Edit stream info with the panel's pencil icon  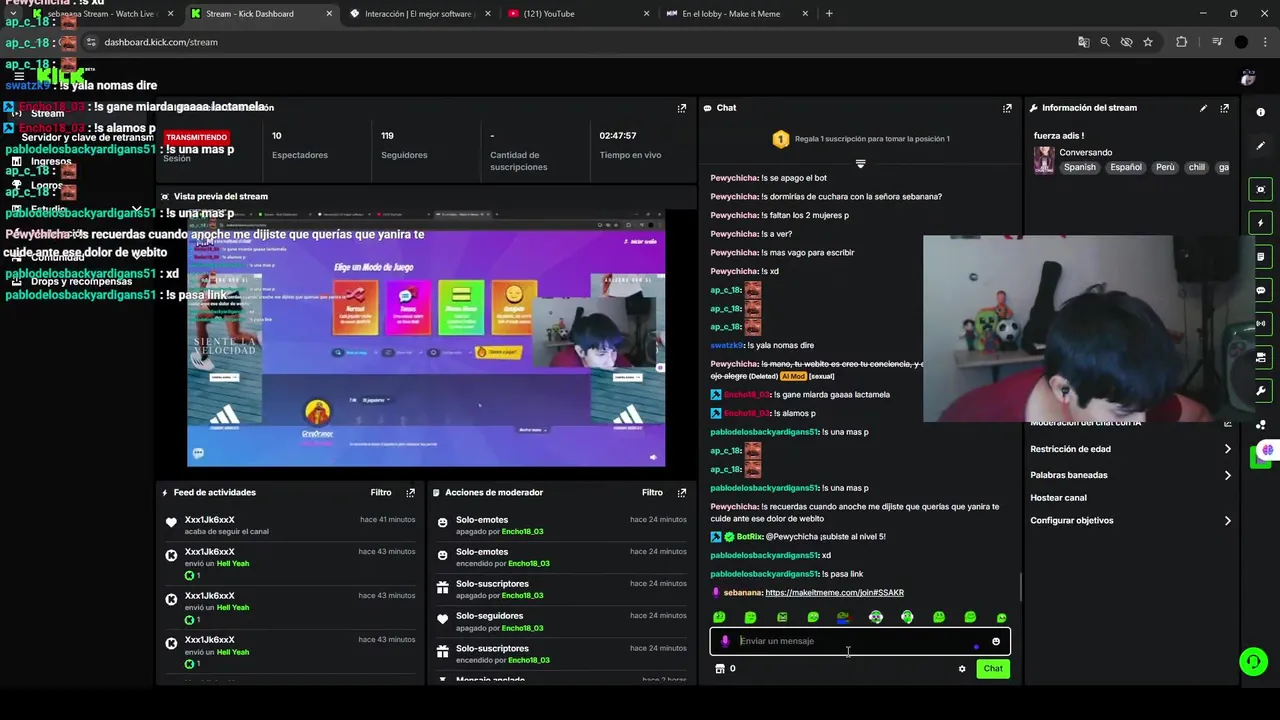click(x=1203, y=108)
